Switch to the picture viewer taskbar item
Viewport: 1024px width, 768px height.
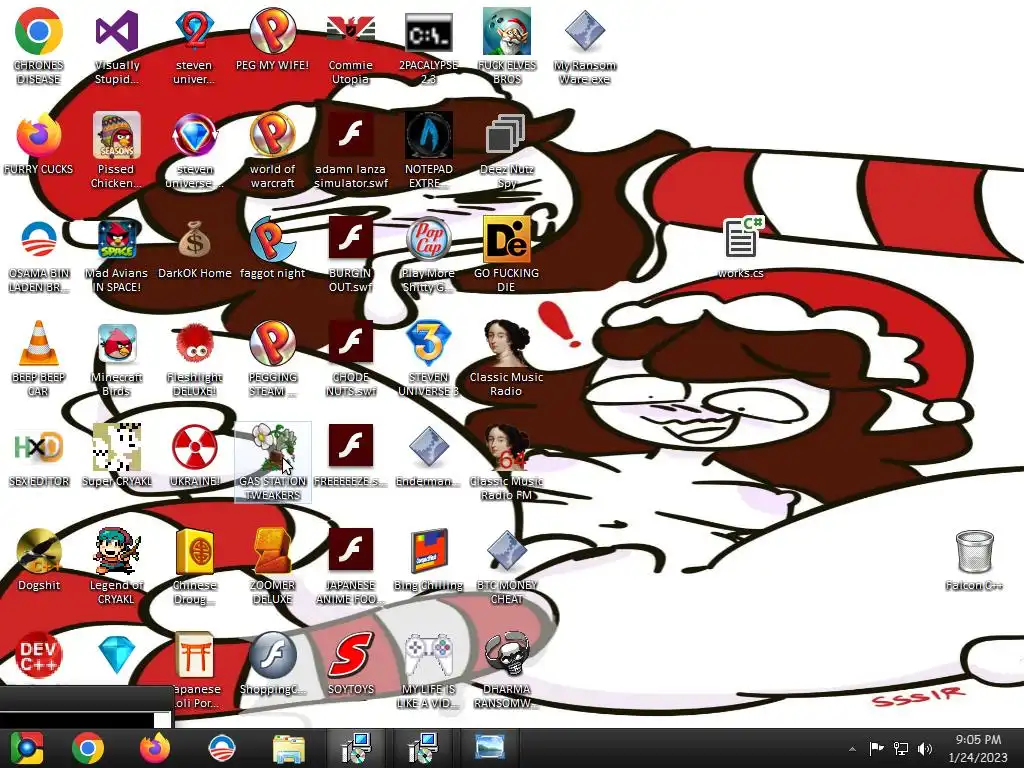[489, 748]
